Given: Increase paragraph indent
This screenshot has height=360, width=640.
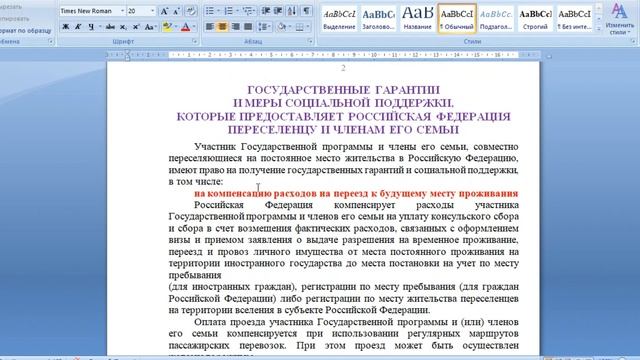Looking at the screenshot, I should (x=278, y=11).
